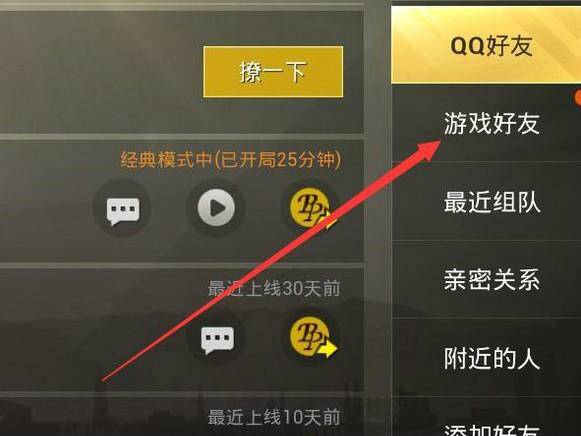Screen dimensions: 581x436
Task: Spectate the friend's ongoing classic match
Action: (216, 208)
